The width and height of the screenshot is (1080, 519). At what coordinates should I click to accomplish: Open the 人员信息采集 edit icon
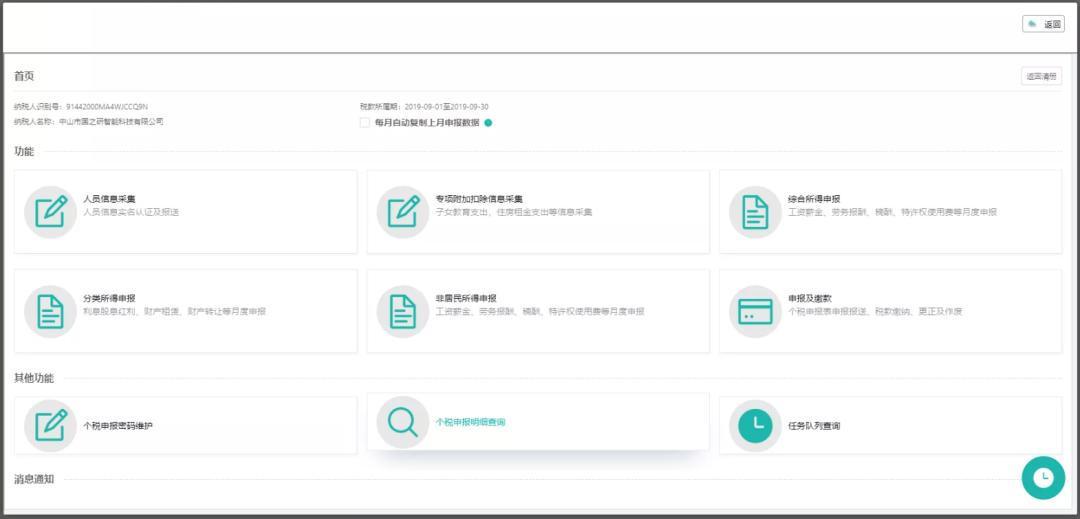click(x=50, y=212)
